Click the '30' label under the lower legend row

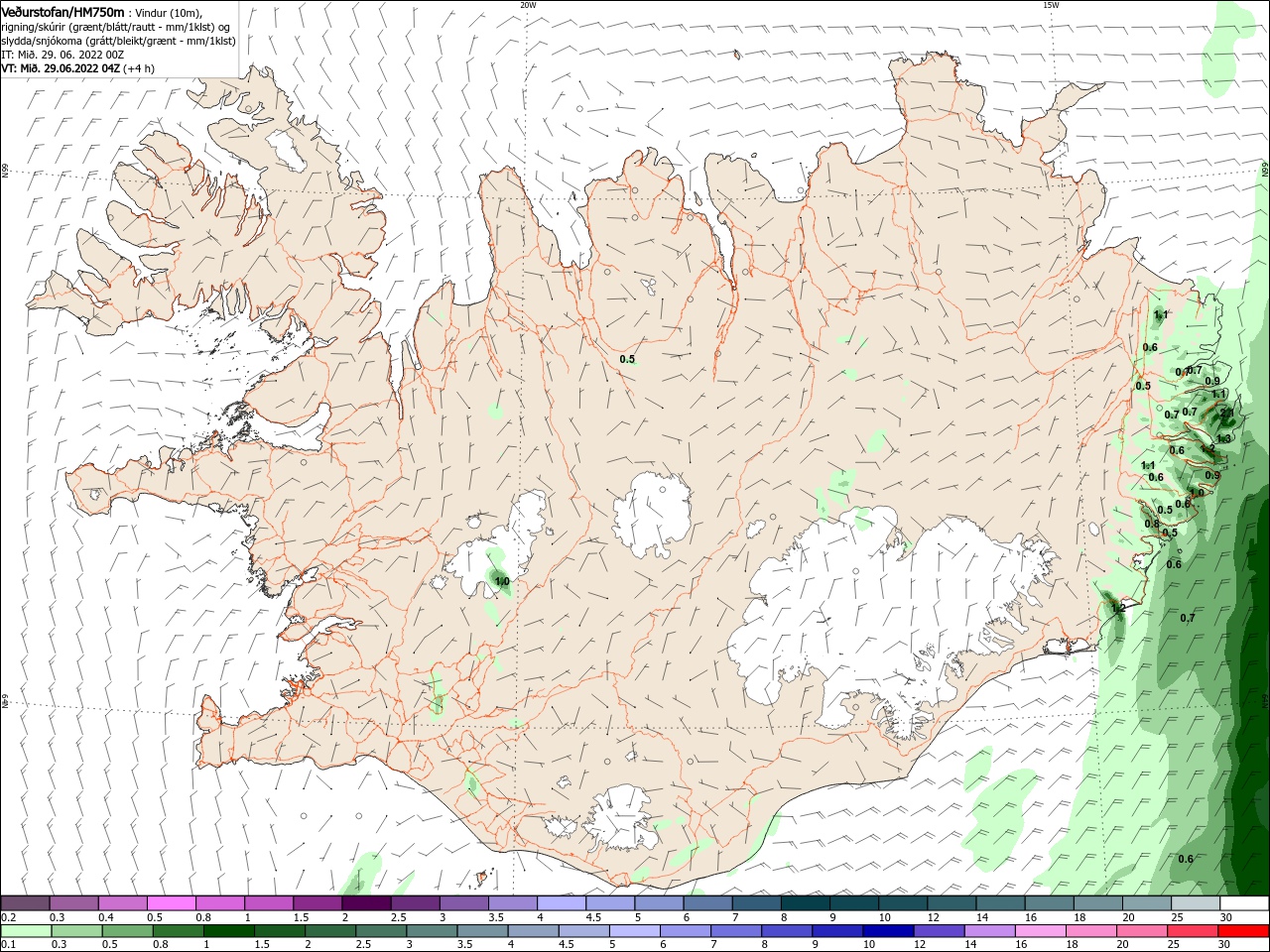pyautogui.click(x=1226, y=945)
